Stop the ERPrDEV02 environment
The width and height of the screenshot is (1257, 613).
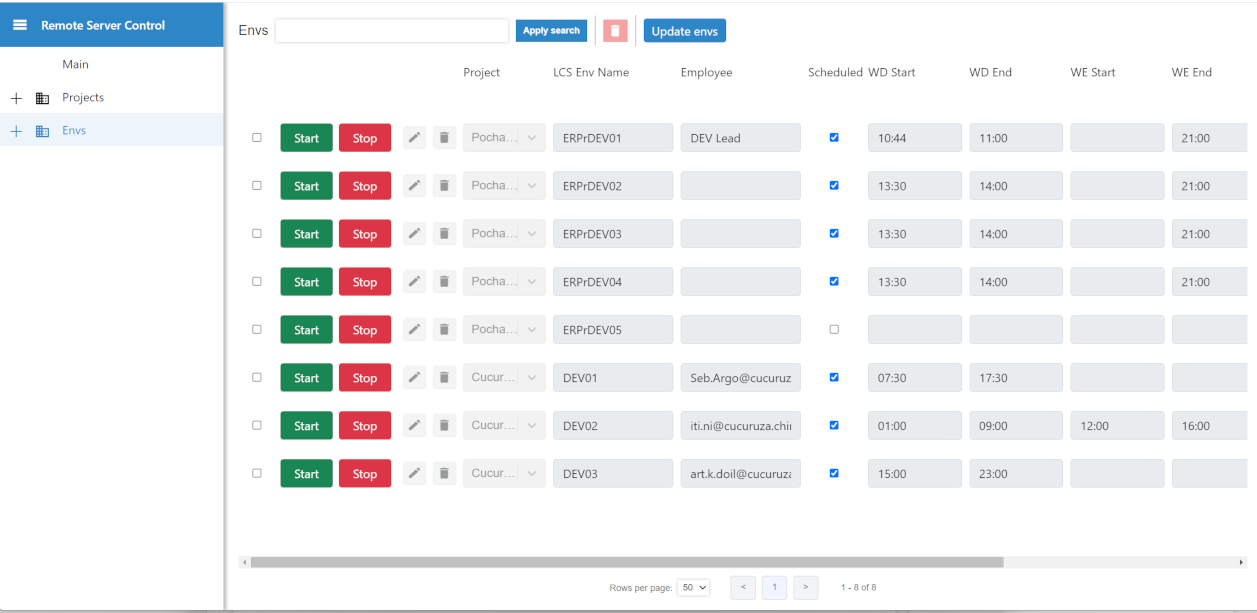point(365,186)
